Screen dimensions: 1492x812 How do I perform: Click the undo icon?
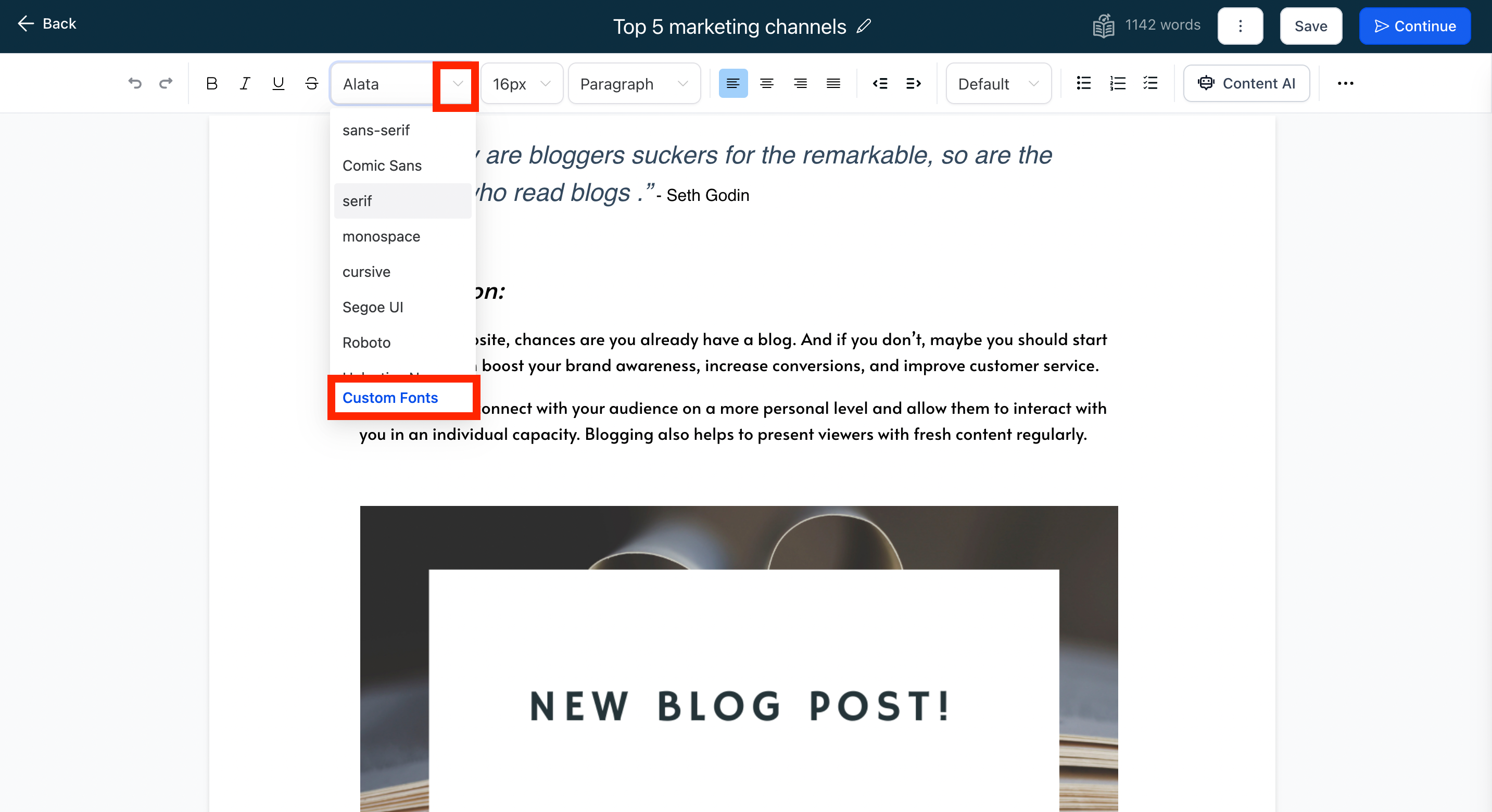[x=134, y=83]
